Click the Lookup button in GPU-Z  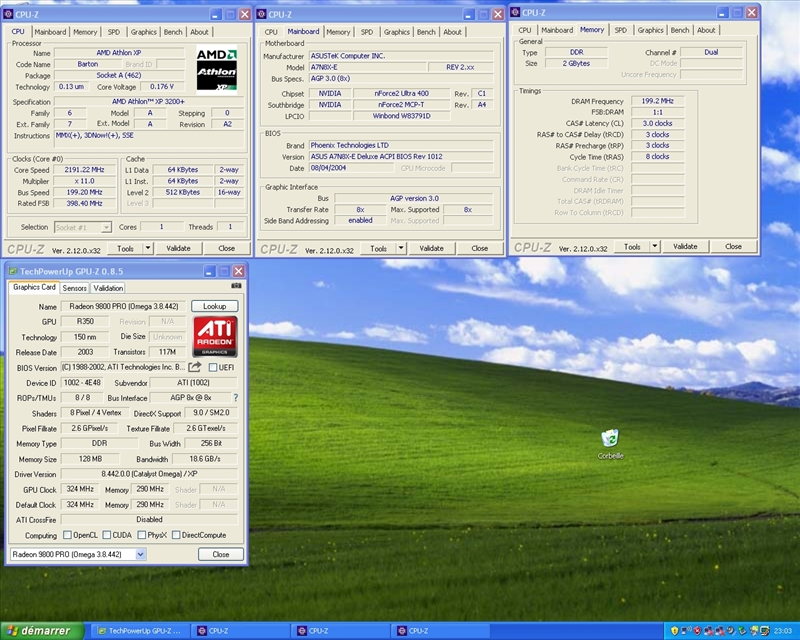pyautogui.click(x=214, y=306)
